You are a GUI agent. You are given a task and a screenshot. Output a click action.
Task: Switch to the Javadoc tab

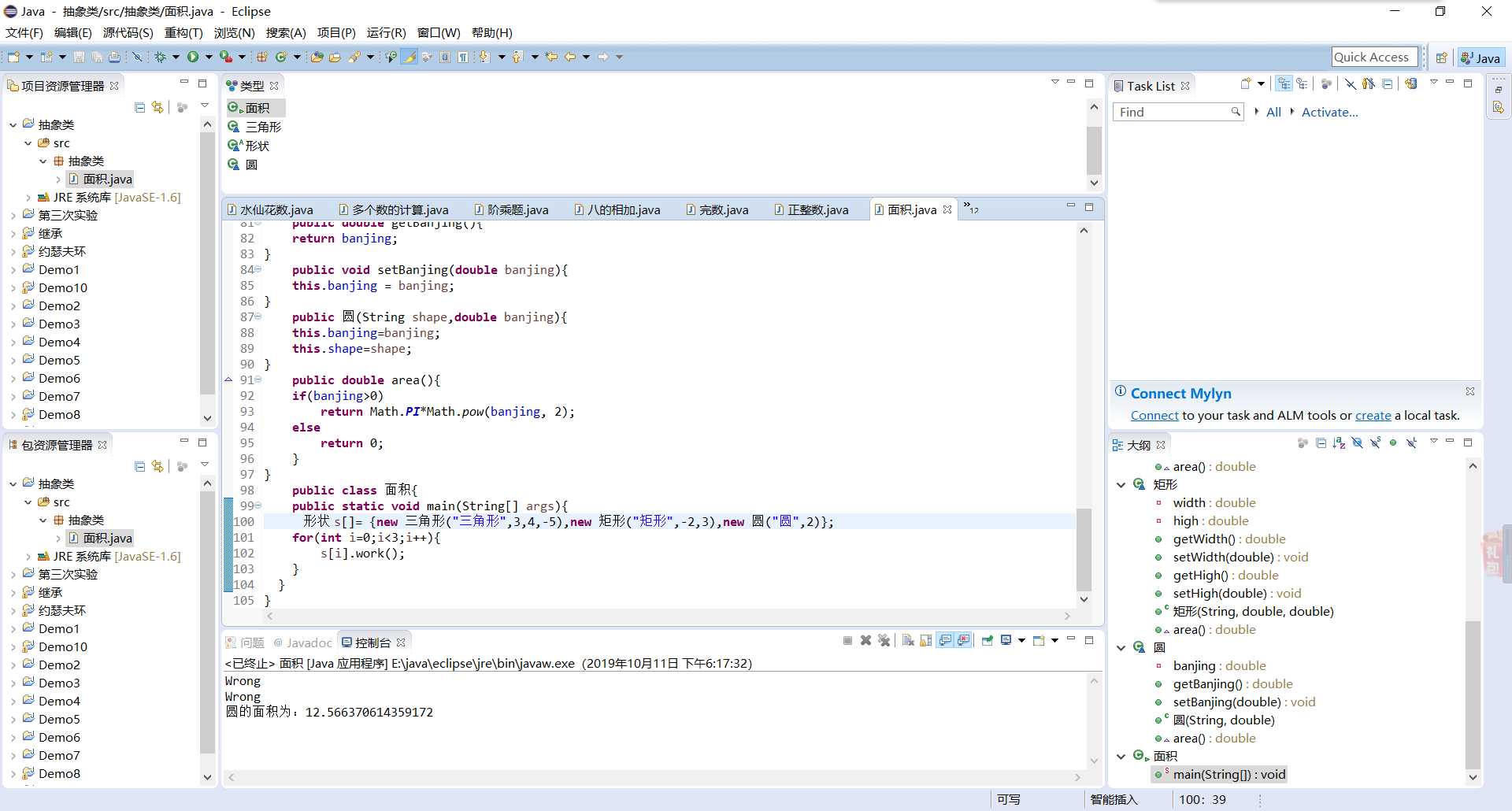coord(302,643)
